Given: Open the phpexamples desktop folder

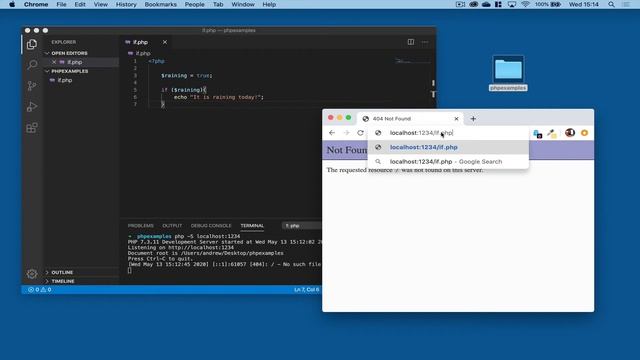Looking at the screenshot, I should tap(508, 73).
